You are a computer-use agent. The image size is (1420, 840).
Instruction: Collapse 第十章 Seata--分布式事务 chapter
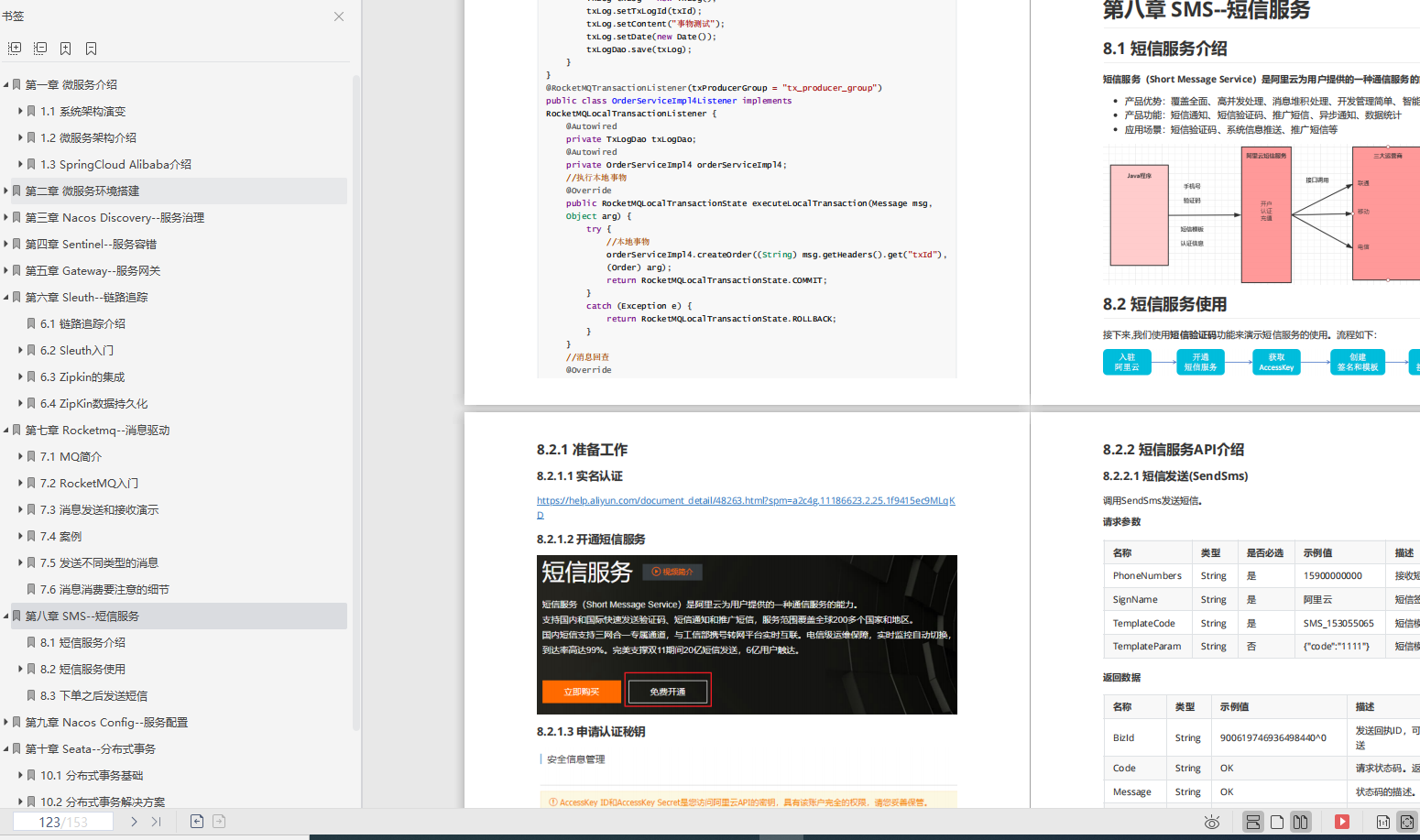tap(5, 748)
